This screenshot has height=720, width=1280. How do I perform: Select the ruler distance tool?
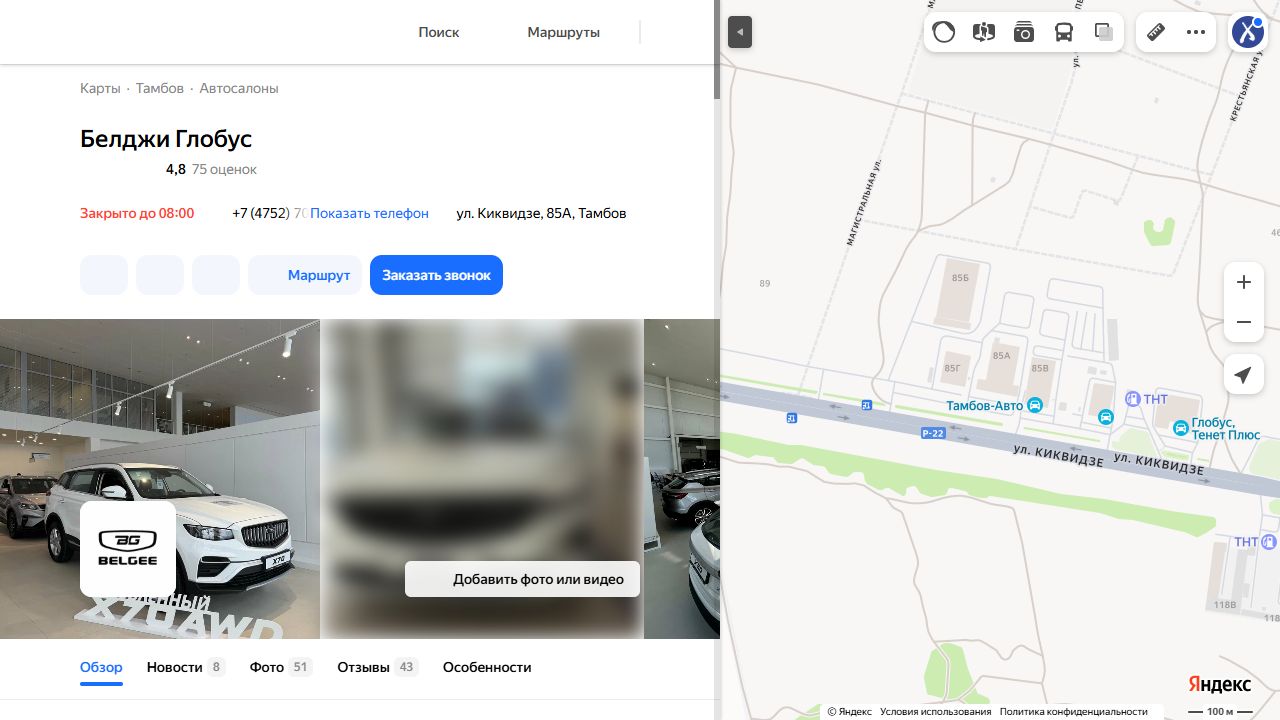1156,32
